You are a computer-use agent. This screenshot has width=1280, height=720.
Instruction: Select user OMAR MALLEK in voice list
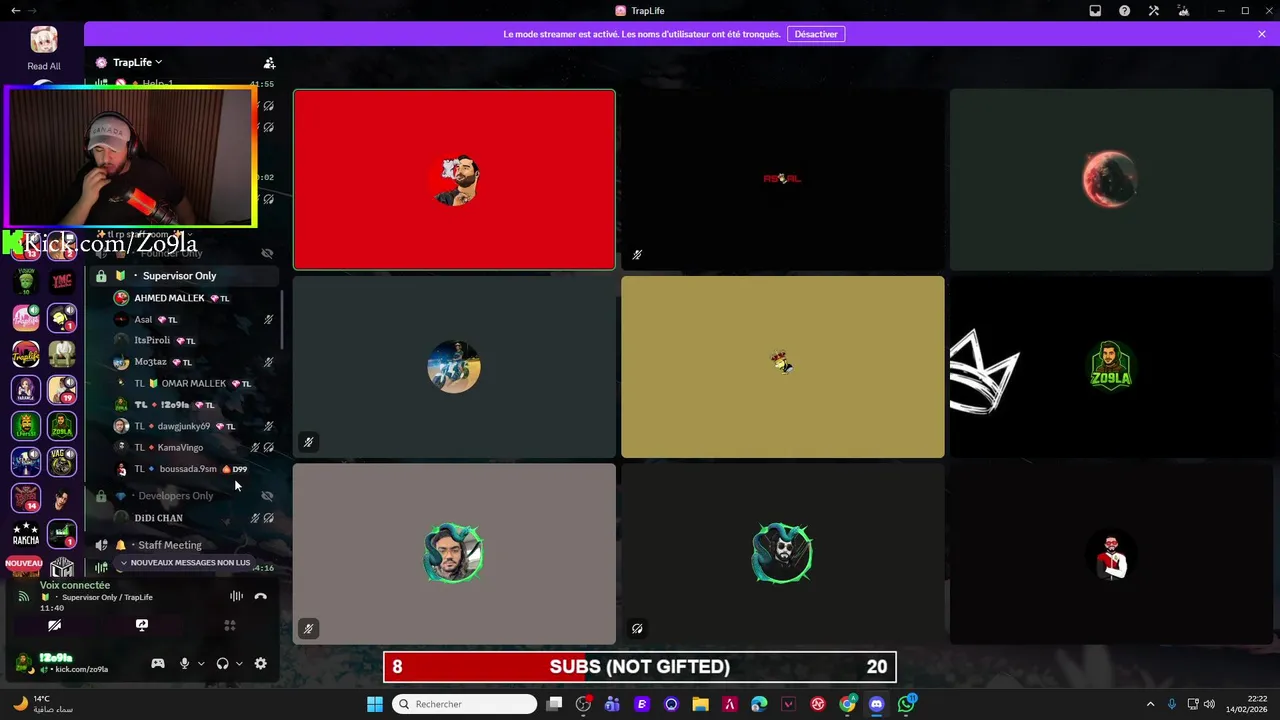pyautogui.click(x=194, y=384)
